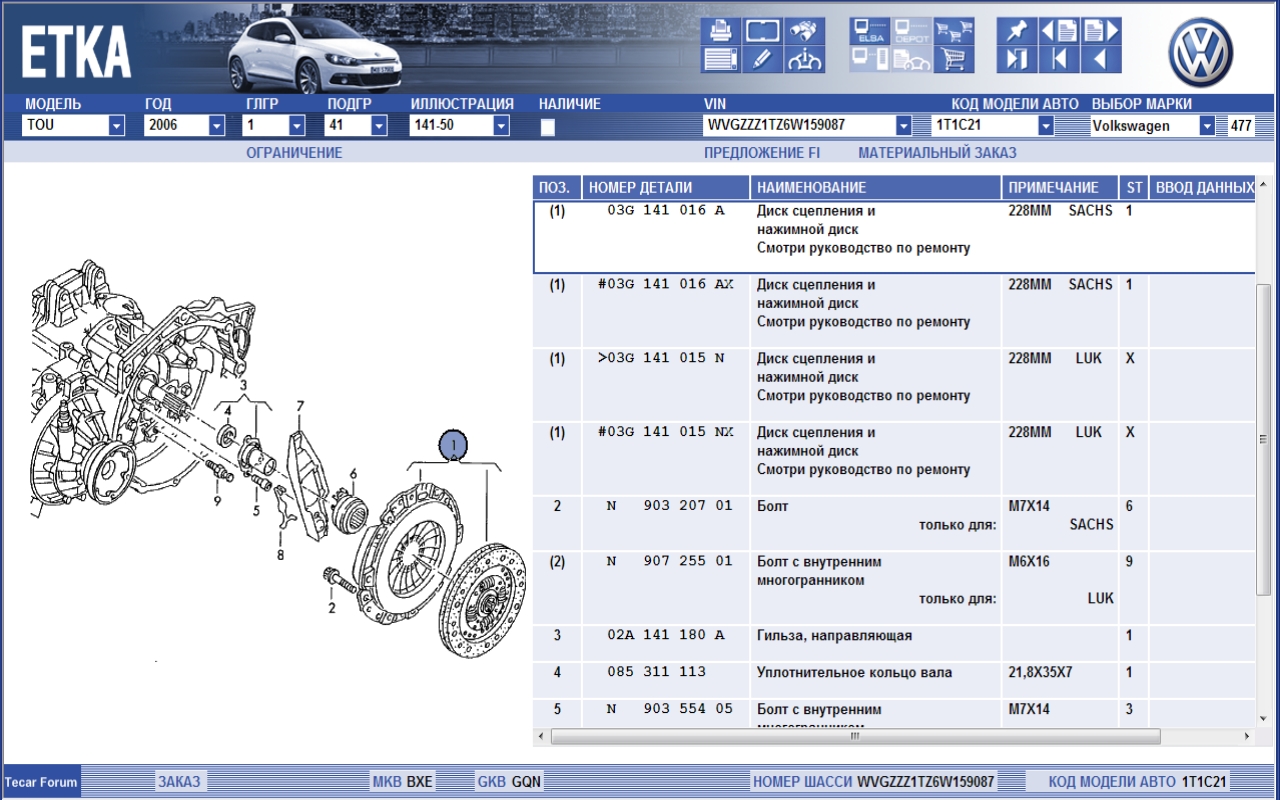Launch the ELSA link icon

tap(870, 30)
